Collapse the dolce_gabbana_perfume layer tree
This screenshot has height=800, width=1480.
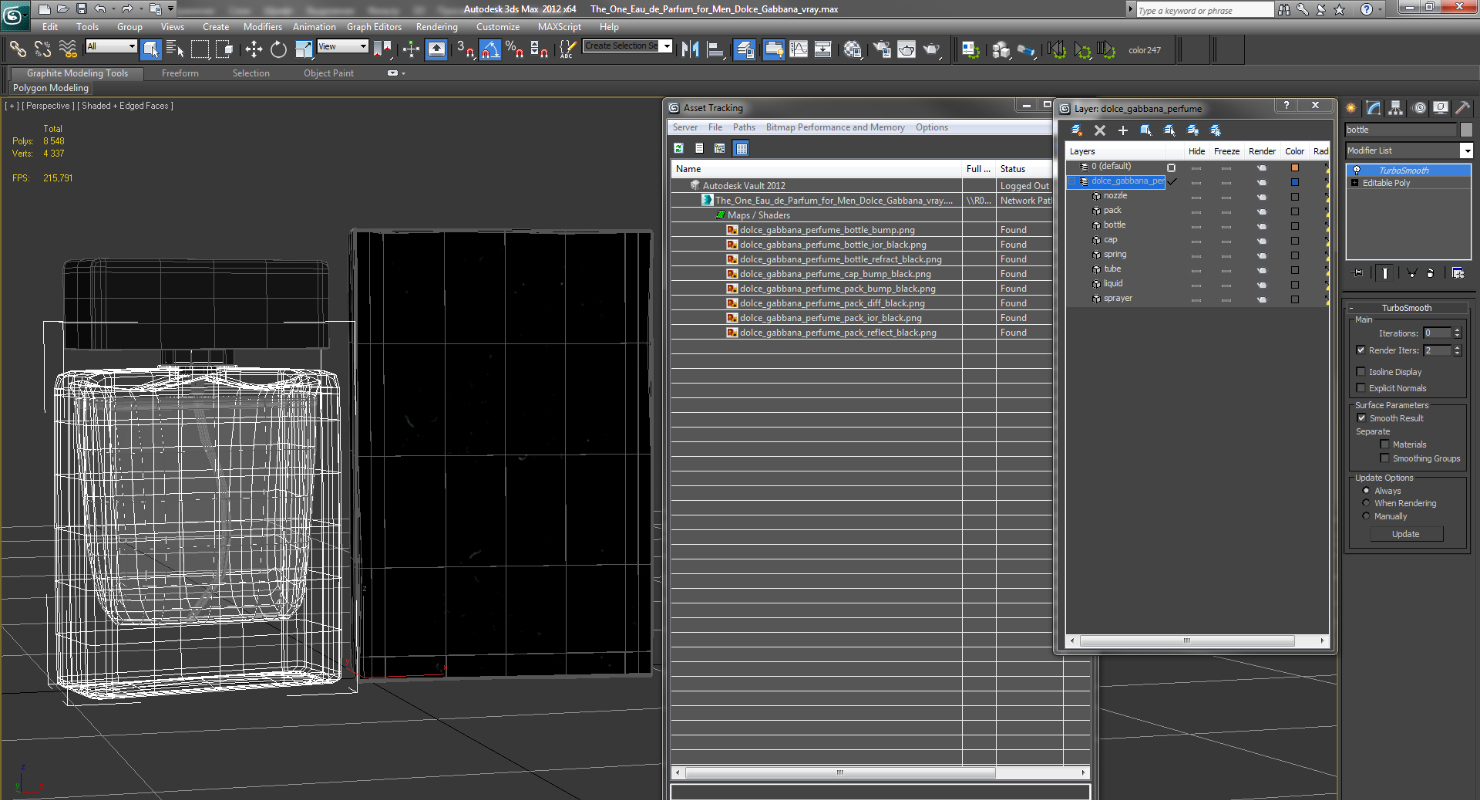(x=1073, y=181)
